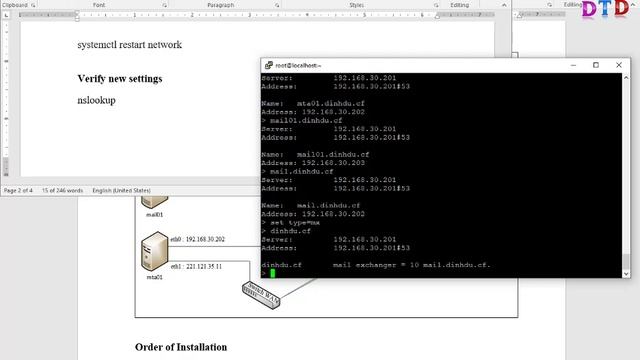Click the green terminal cursor prompt
640x360 pixels.
coord(273,273)
